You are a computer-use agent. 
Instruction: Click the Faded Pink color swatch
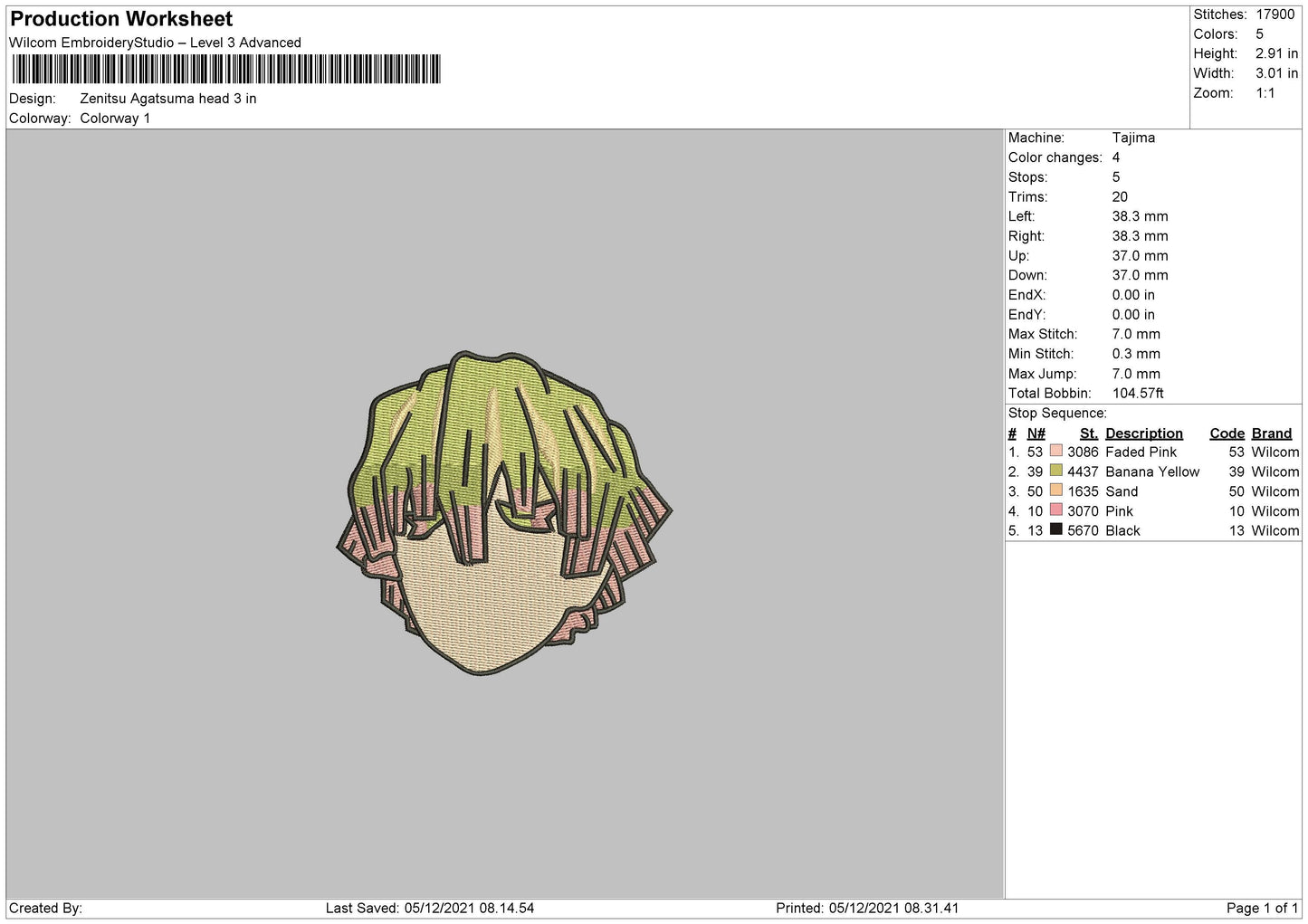click(x=1055, y=451)
